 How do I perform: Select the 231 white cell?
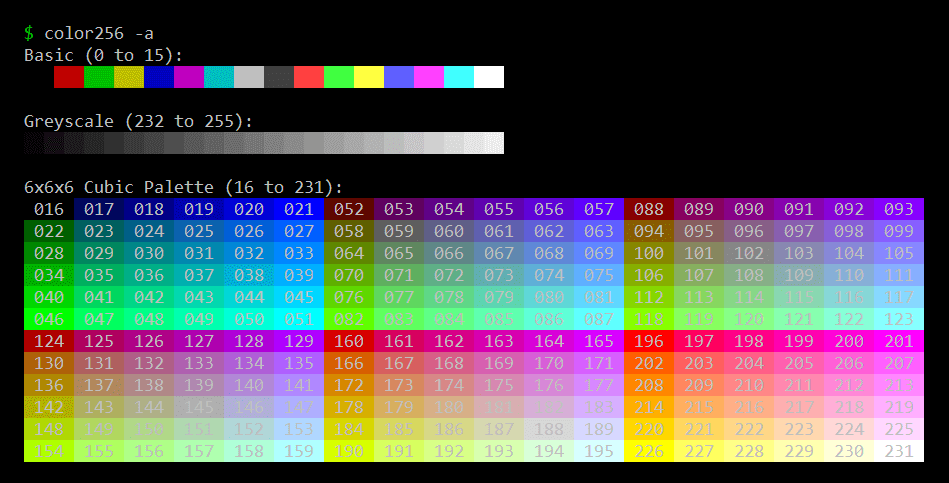899,451
